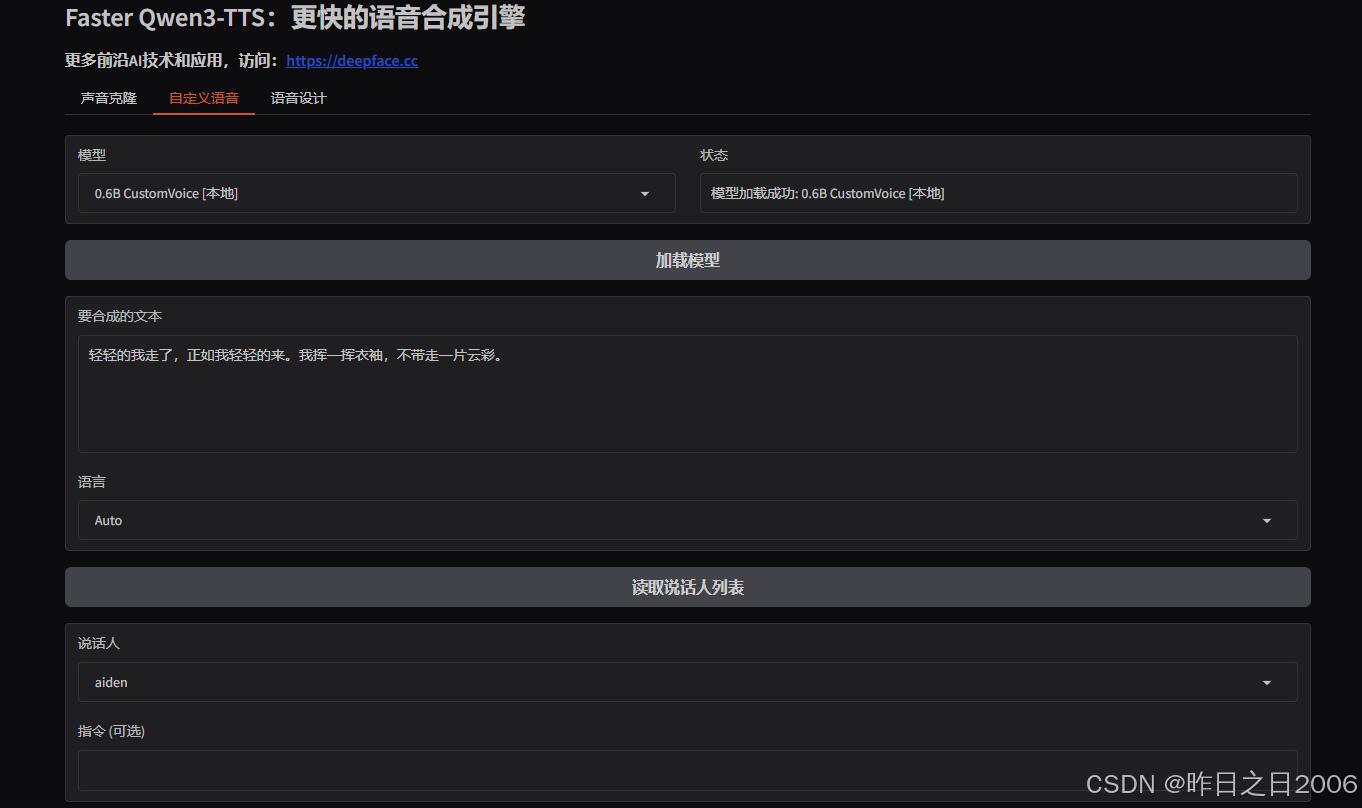Click the 模型 dropdown arrow icon
The height and width of the screenshot is (808, 1362).
(645, 194)
